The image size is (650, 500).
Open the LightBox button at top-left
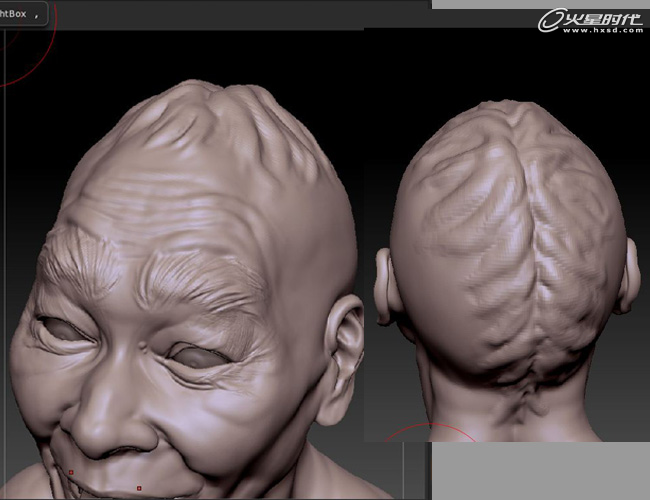23,14
